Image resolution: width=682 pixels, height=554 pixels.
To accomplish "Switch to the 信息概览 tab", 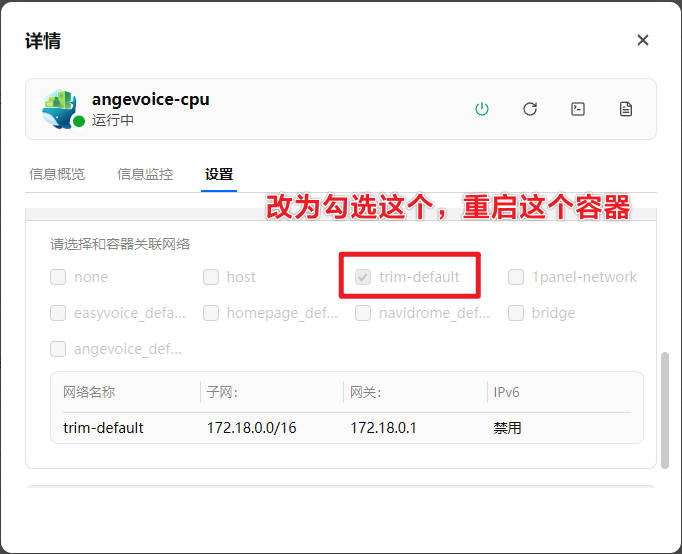I will (57, 174).
